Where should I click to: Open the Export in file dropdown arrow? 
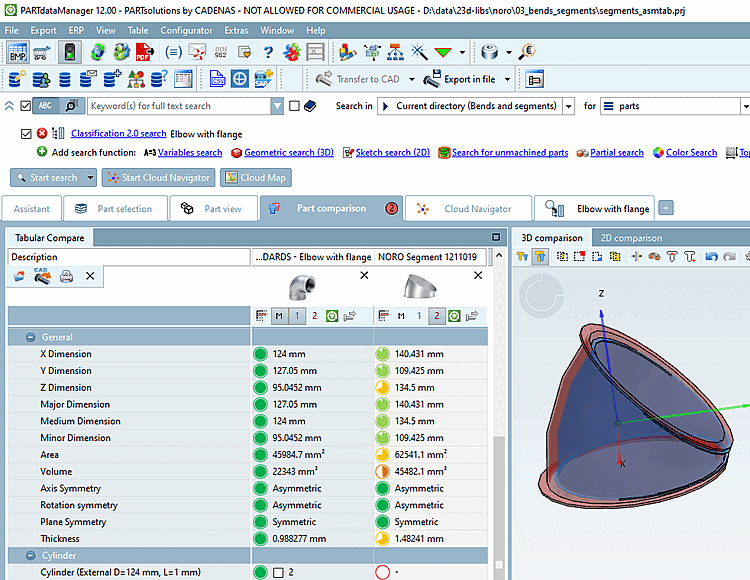pos(507,79)
